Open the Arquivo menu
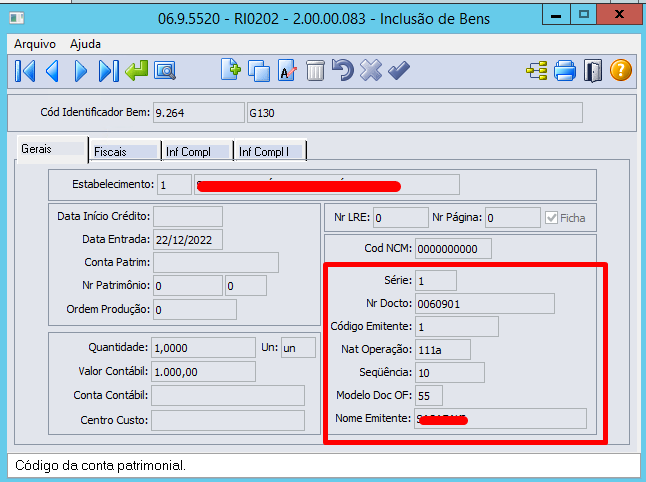The width and height of the screenshot is (646, 482). coord(35,44)
